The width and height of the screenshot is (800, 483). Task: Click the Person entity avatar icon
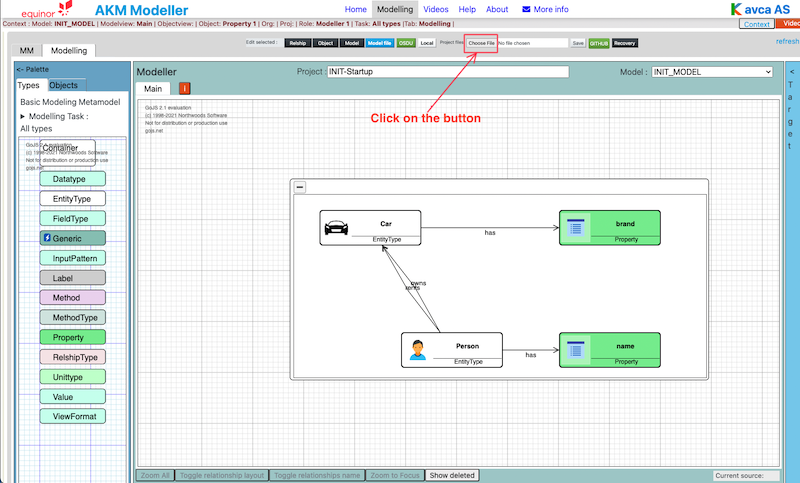pyautogui.click(x=418, y=350)
